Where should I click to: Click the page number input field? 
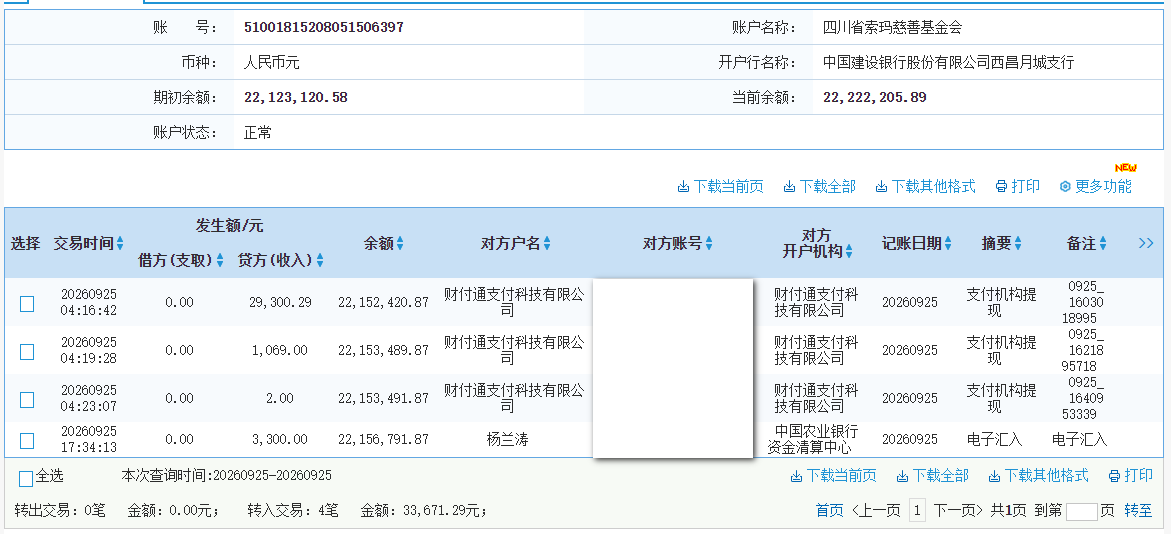1081,512
